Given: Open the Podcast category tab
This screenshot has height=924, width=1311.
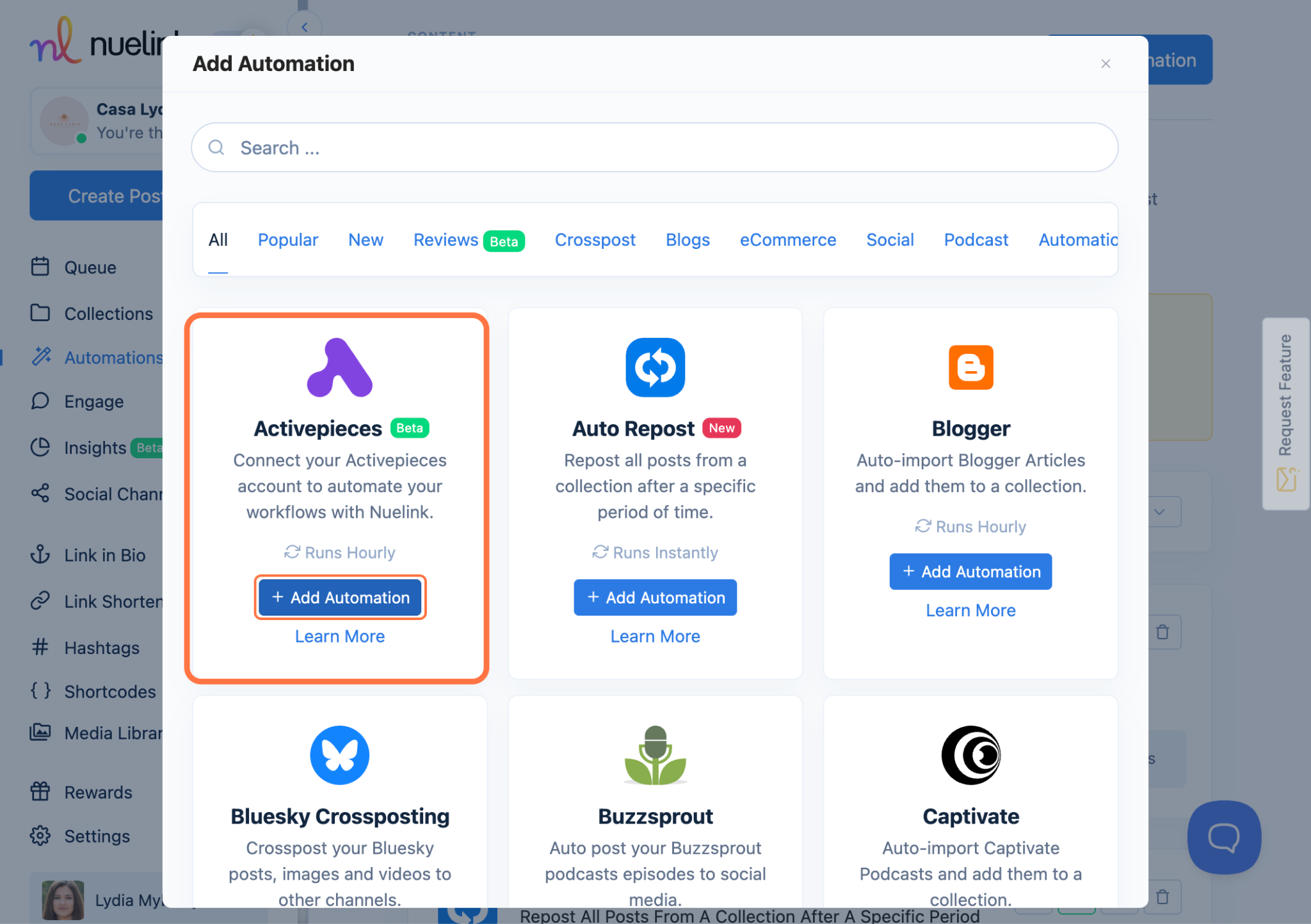Looking at the screenshot, I should point(976,240).
